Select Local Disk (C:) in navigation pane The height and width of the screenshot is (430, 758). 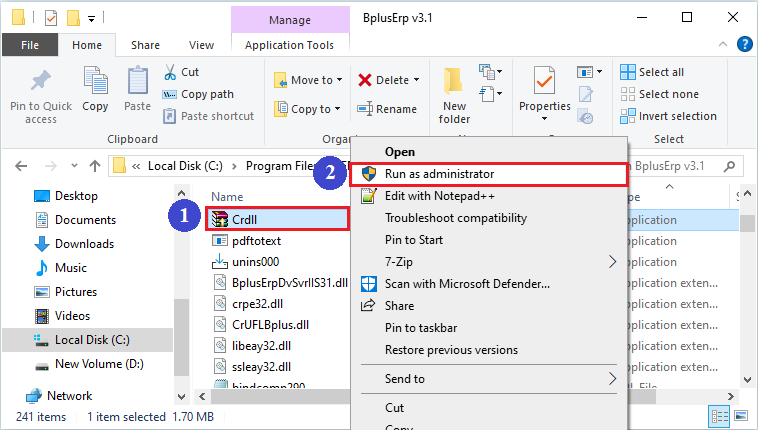click(90, 341)
